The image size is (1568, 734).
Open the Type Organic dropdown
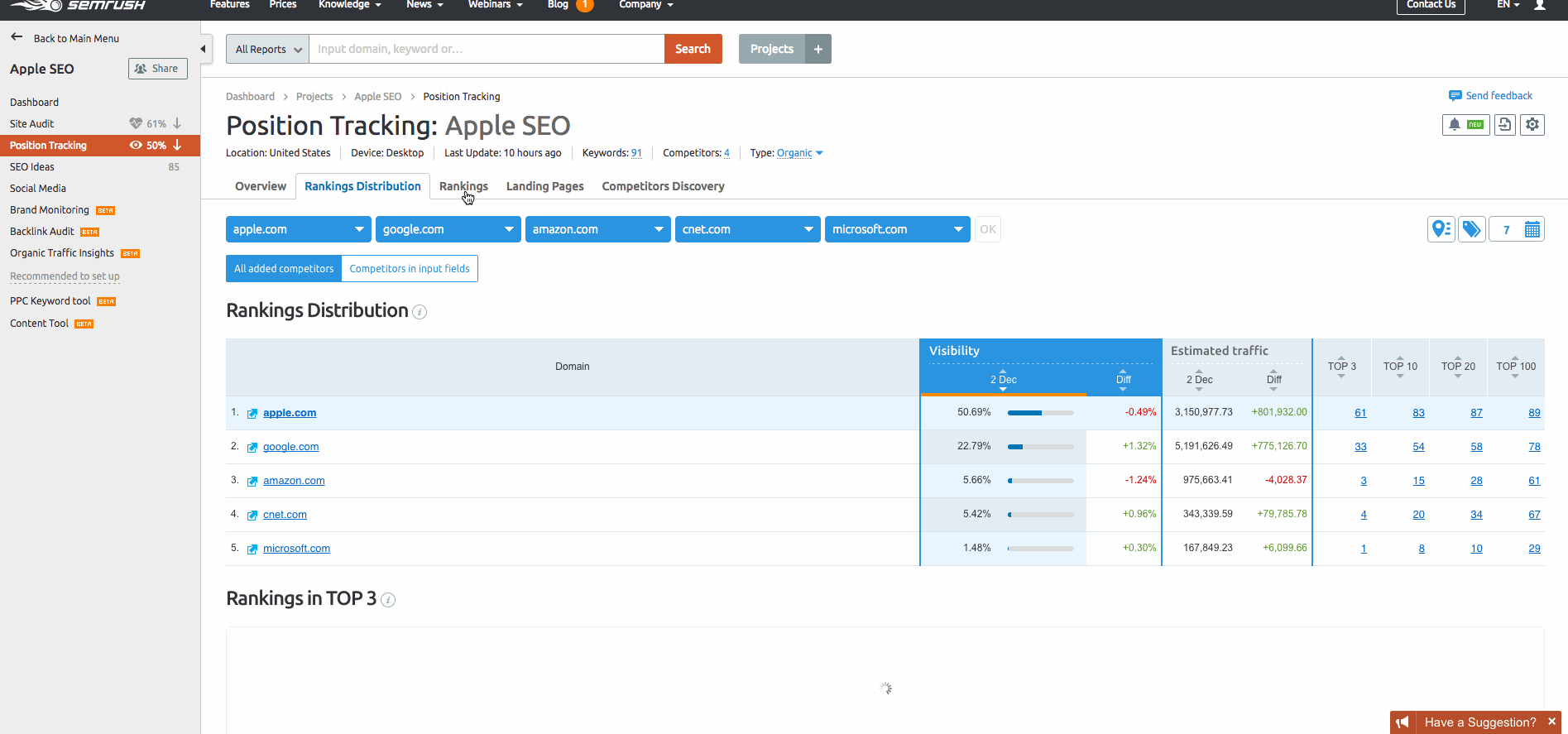(x=799, y=153)
